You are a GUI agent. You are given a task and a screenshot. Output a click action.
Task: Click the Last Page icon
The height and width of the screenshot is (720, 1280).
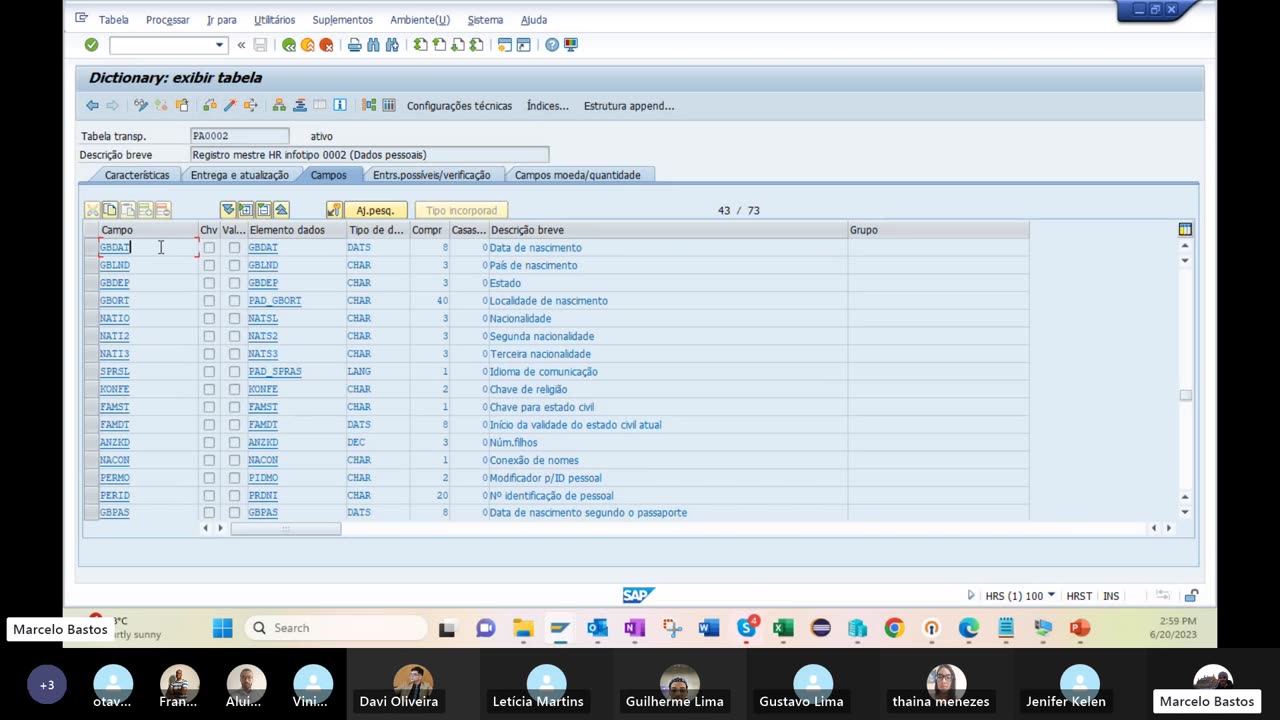477,45
